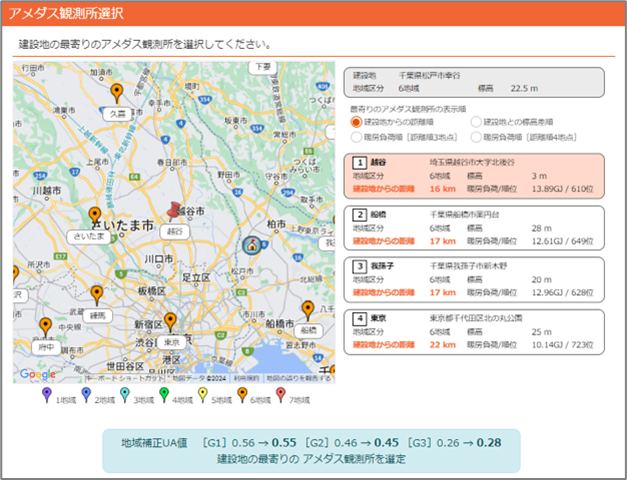
Task: Click the green 4地域 legend pin
Action: click(x=164, y=394)
